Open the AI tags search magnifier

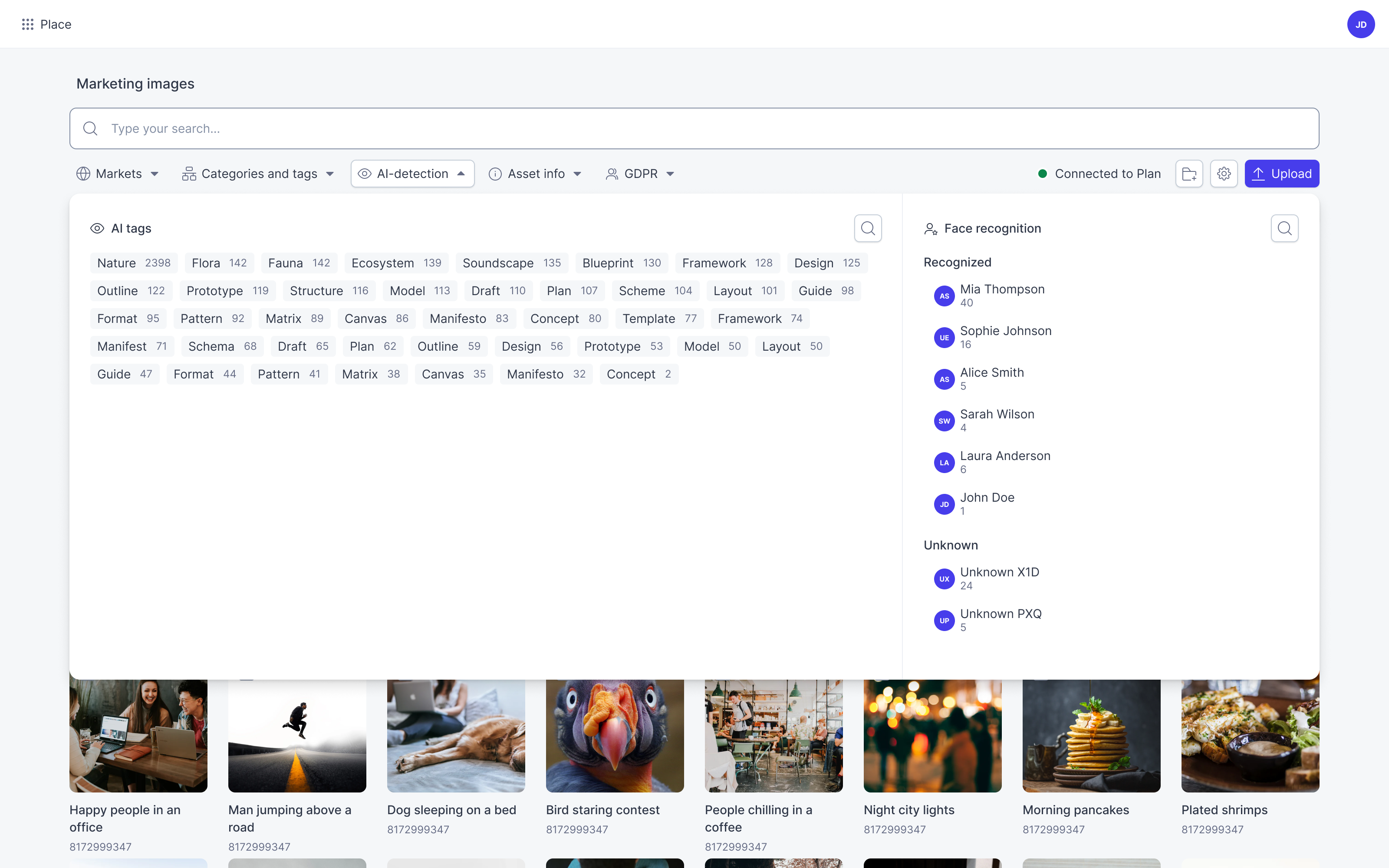(x=868, y=228)
